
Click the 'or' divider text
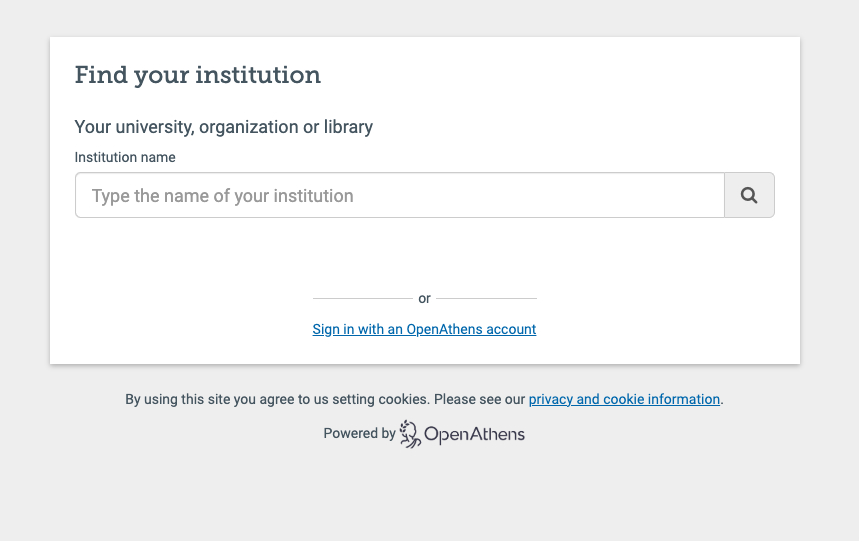point(424,298)
